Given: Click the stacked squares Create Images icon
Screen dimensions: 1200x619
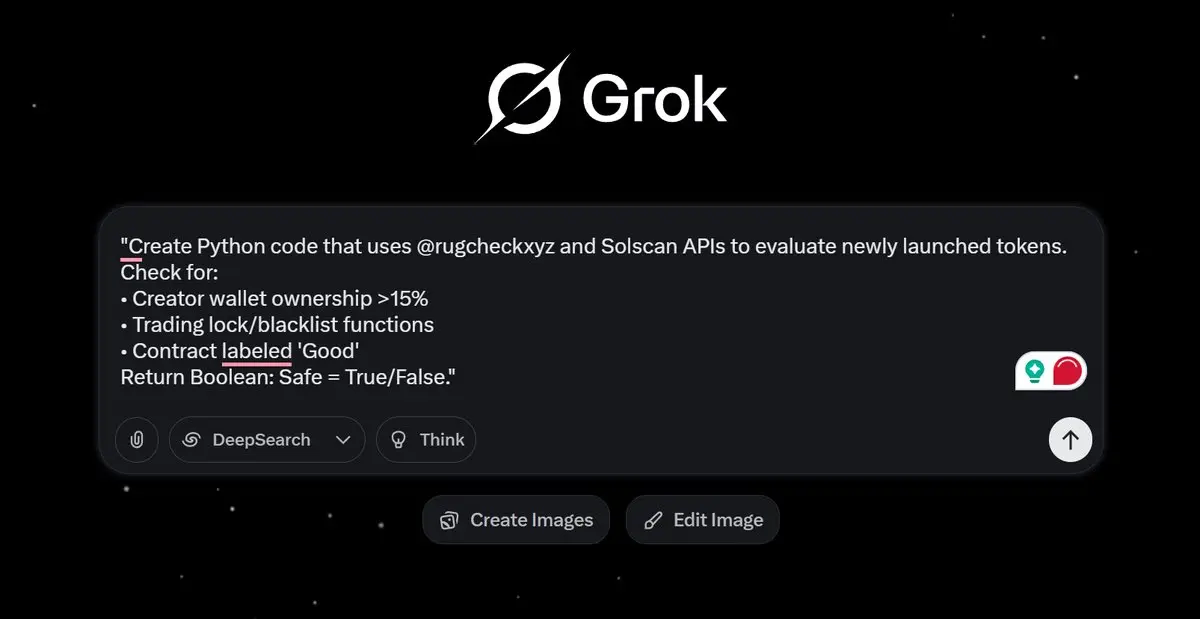Looking at the screenshot, I should [x=449, y=520].
